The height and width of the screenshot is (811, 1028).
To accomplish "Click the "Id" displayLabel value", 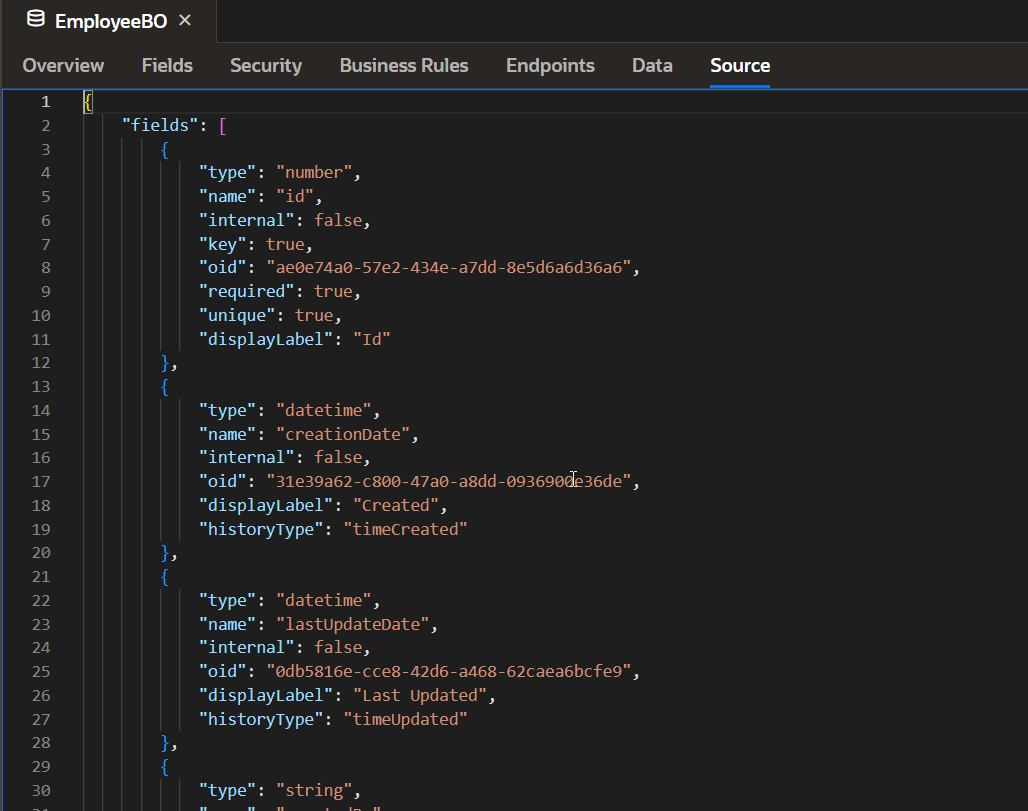I will pos(372,339).
